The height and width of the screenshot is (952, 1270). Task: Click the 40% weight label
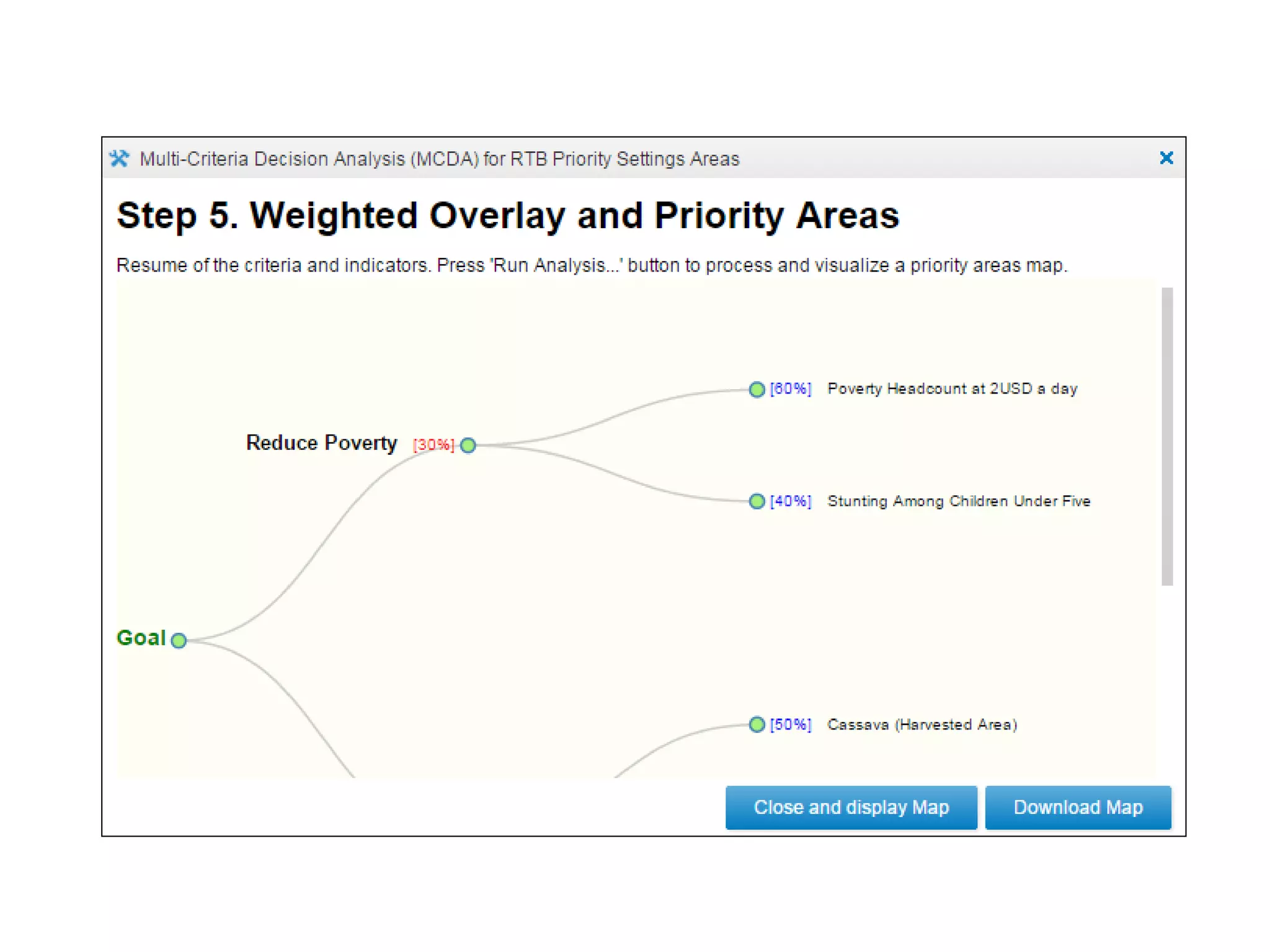click(790, 501)
